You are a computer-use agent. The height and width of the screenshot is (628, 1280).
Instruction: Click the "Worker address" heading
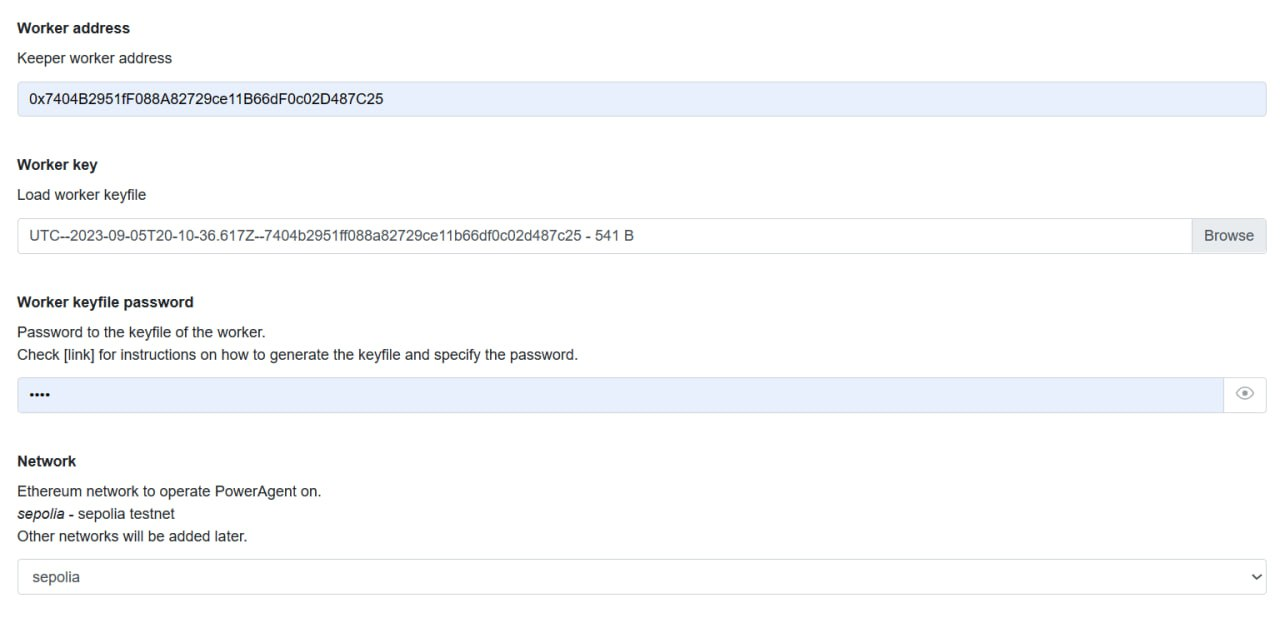point(73,28)
